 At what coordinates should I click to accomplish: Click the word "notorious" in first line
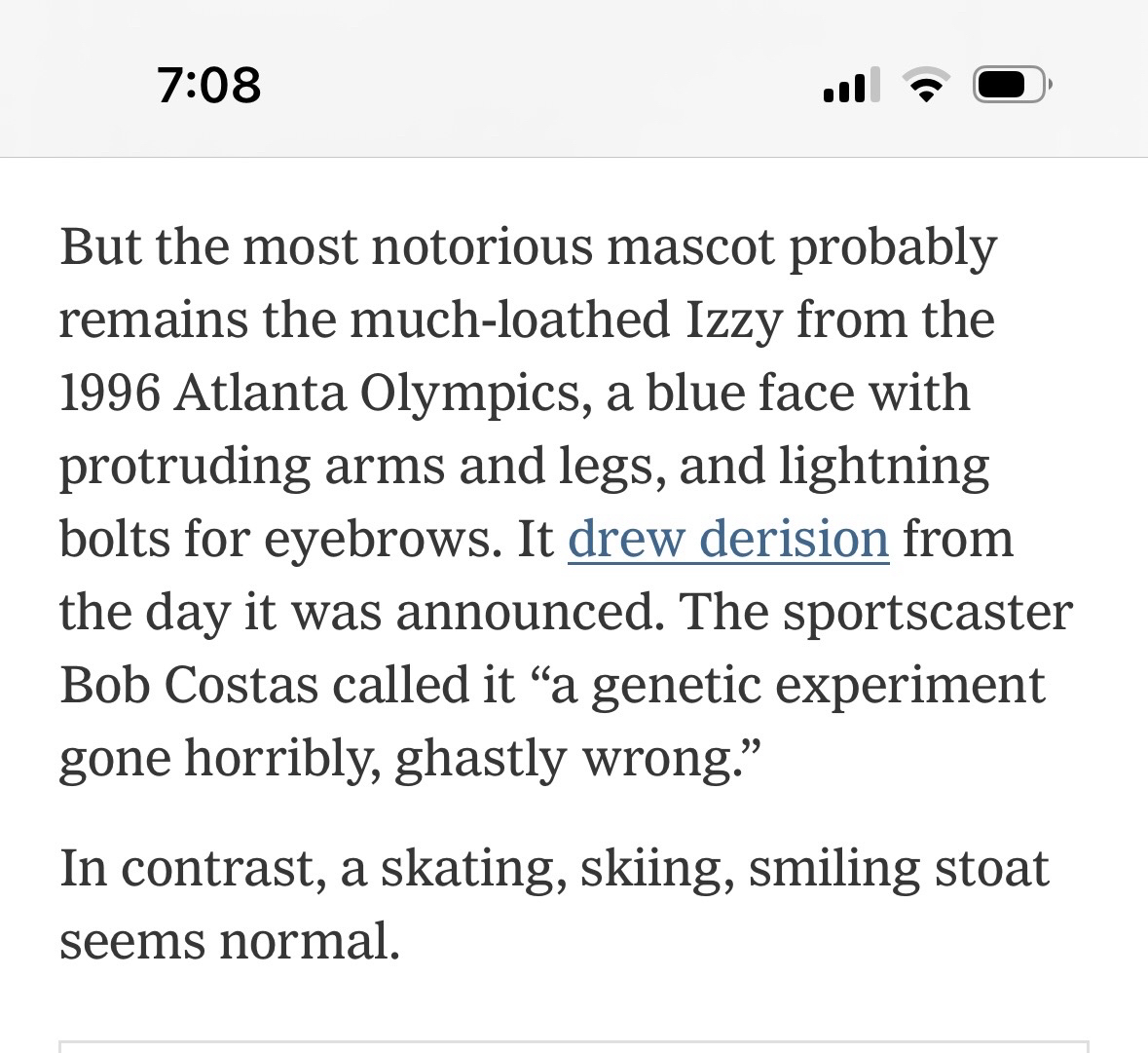481,246
